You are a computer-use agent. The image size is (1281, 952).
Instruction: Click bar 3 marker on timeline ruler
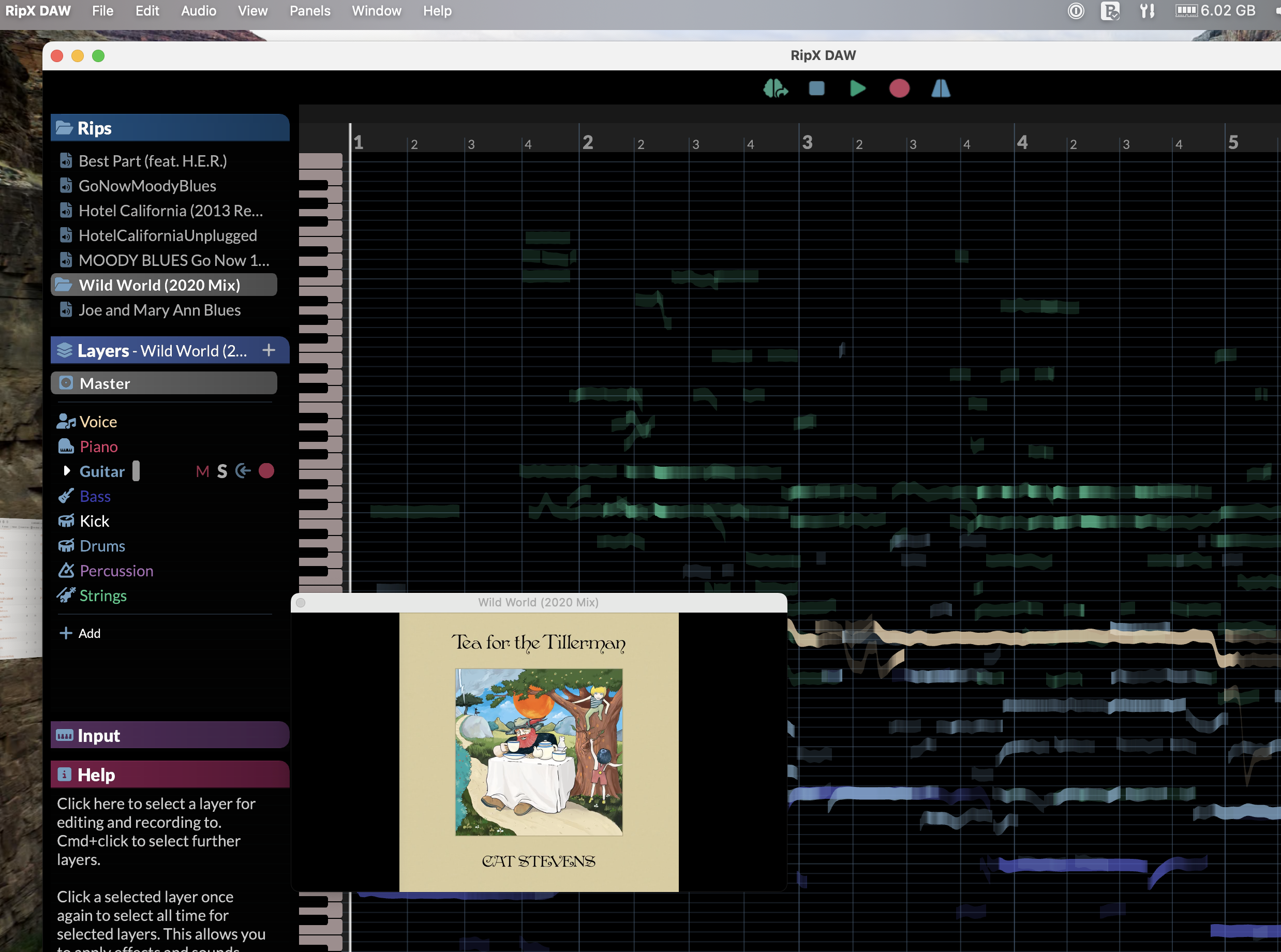pyautogui.click(x=807, y=142)
